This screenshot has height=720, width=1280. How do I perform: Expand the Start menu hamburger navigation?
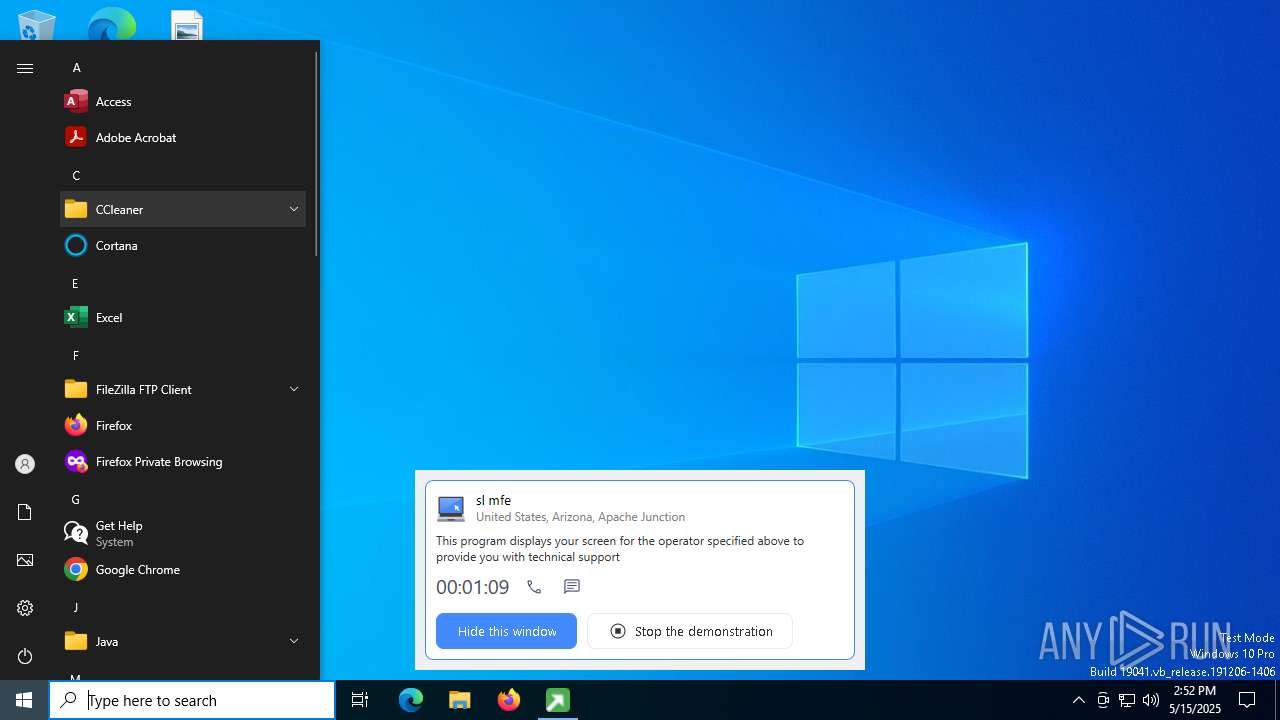[25, 68]
